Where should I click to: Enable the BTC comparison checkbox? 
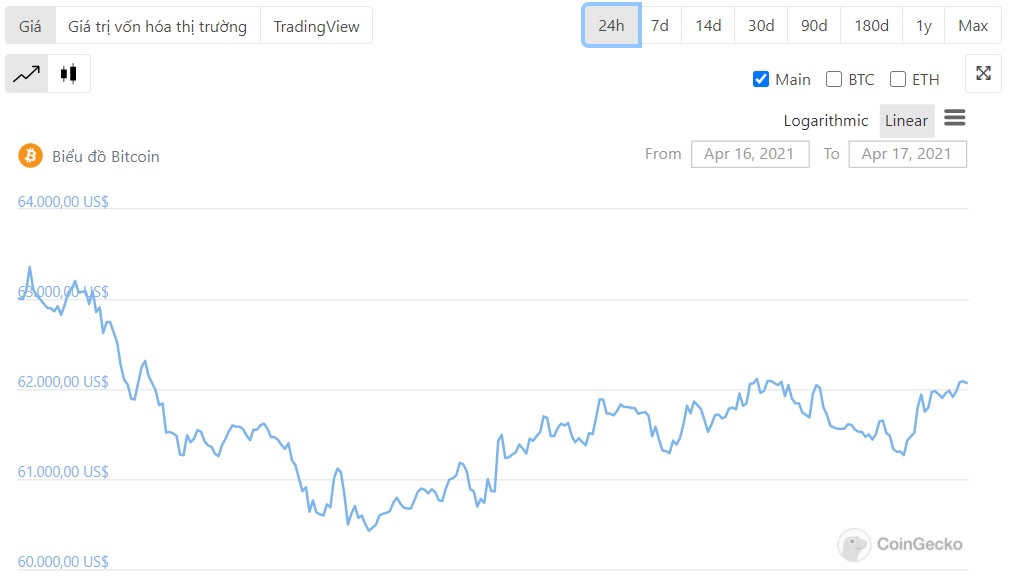coord(833,78)
